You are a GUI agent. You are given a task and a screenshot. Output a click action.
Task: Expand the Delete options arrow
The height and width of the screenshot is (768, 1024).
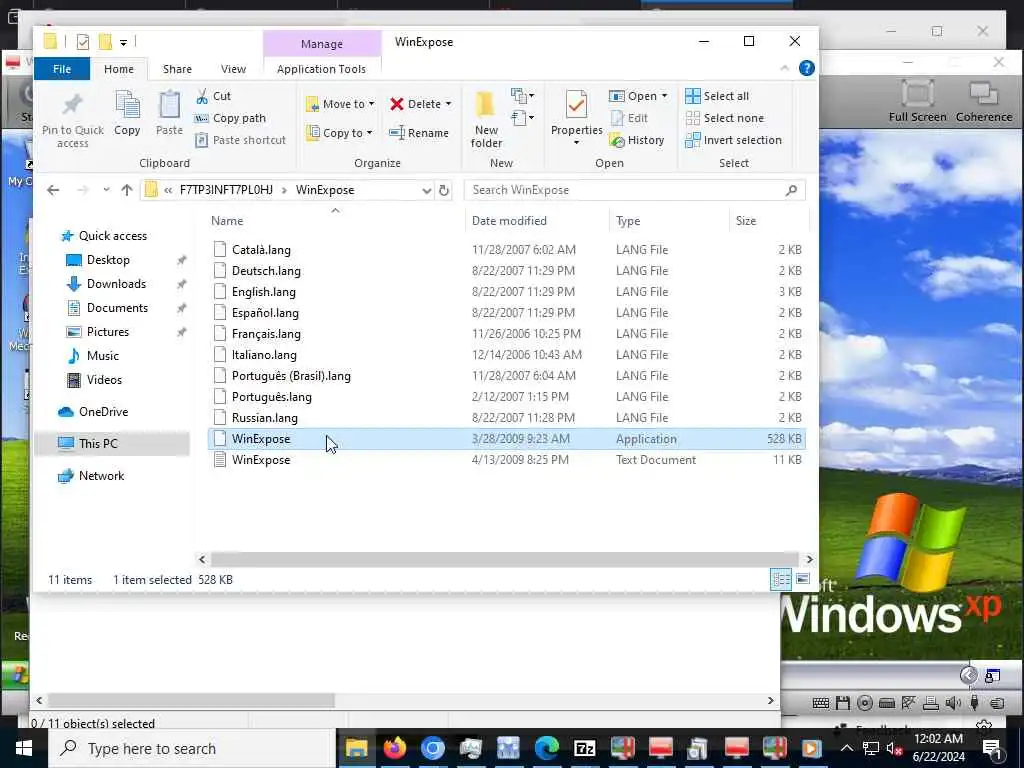coord(448,104)
